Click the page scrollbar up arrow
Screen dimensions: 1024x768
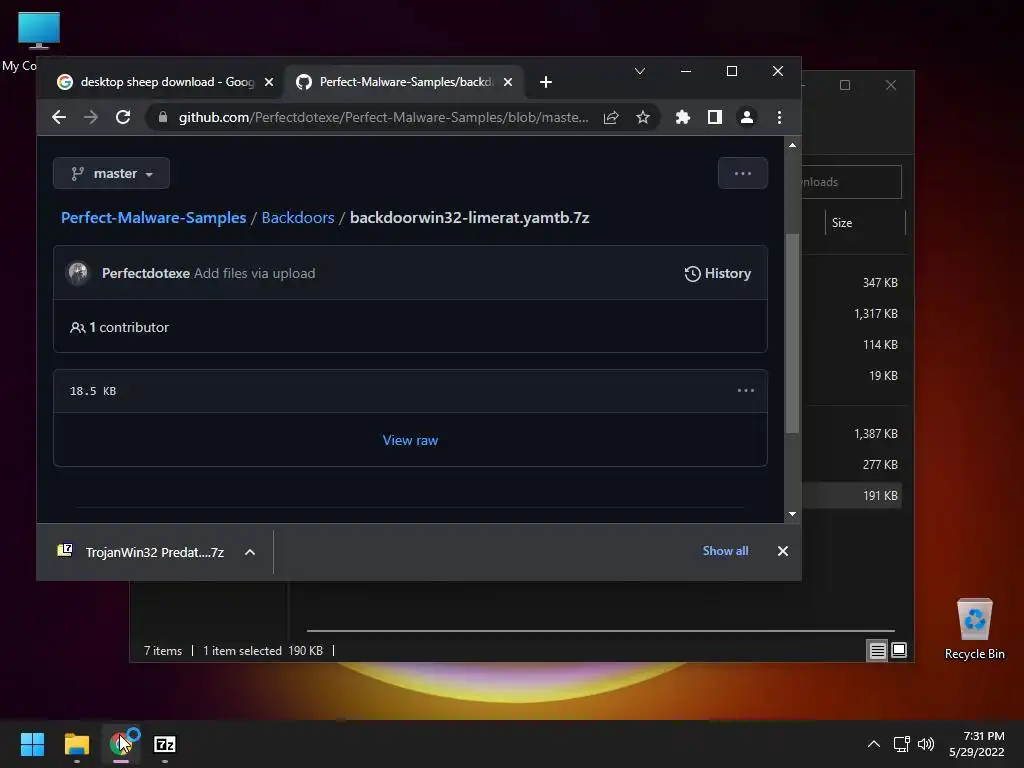click(792, 145)
